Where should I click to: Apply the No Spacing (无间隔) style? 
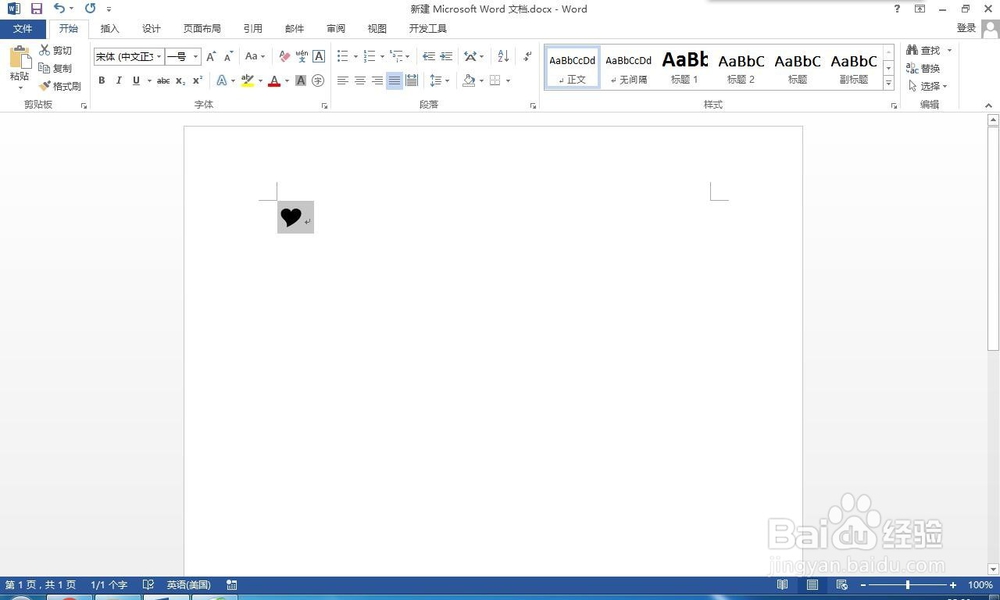point(629,67)
